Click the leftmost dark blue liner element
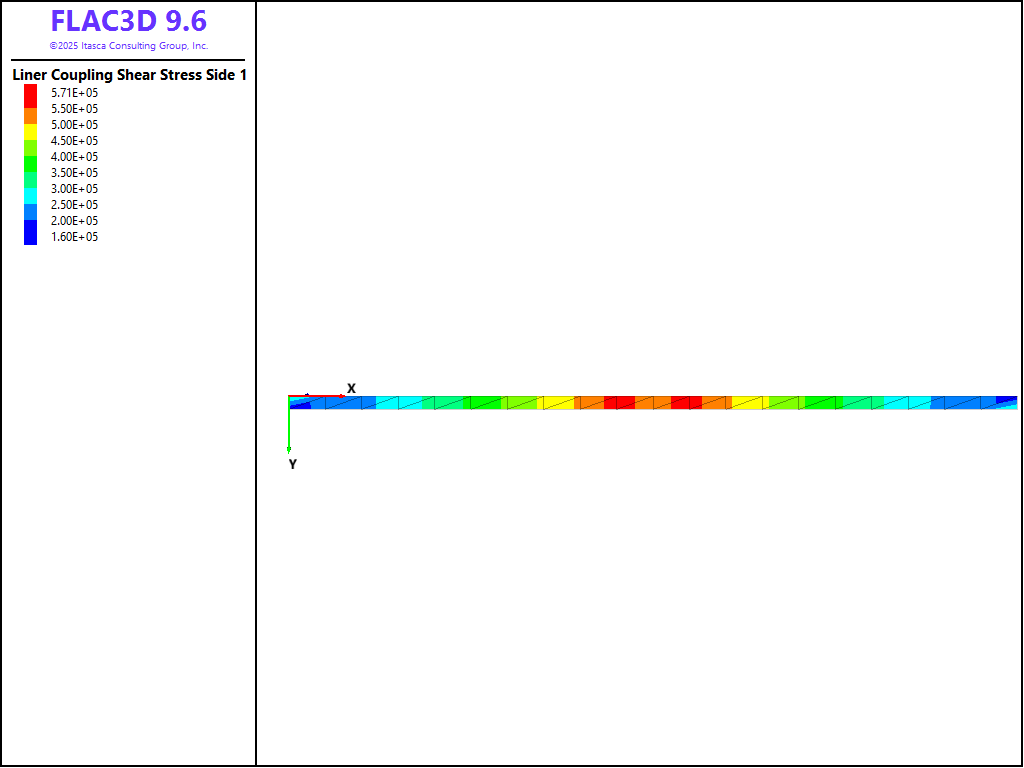 pos(300,404)
